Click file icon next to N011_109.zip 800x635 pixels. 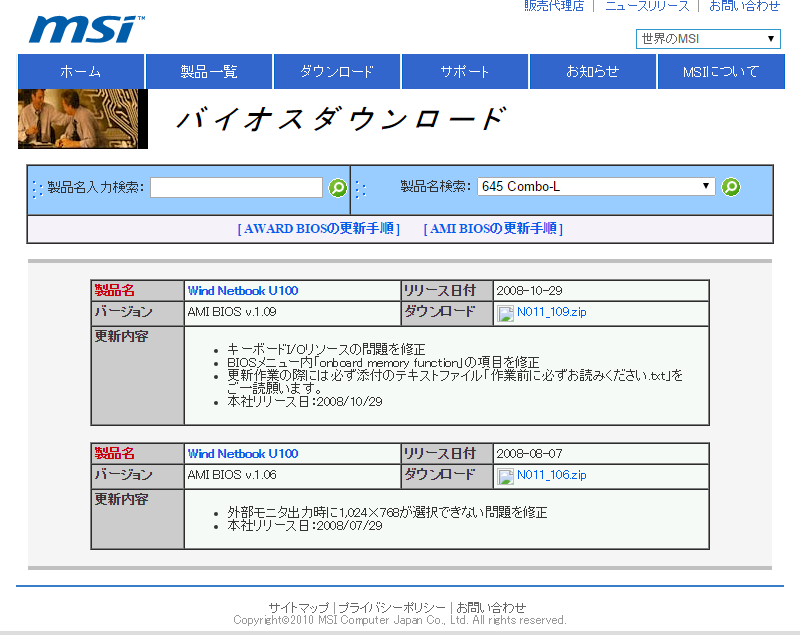(505, 313)
